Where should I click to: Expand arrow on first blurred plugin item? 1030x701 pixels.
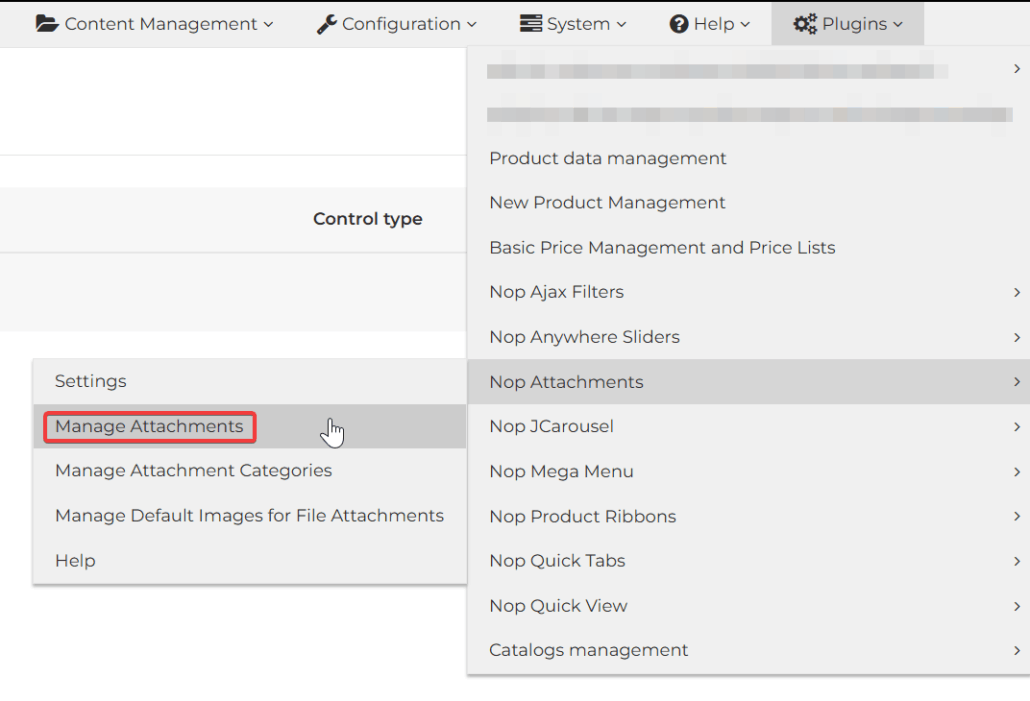pos(1017,68)
